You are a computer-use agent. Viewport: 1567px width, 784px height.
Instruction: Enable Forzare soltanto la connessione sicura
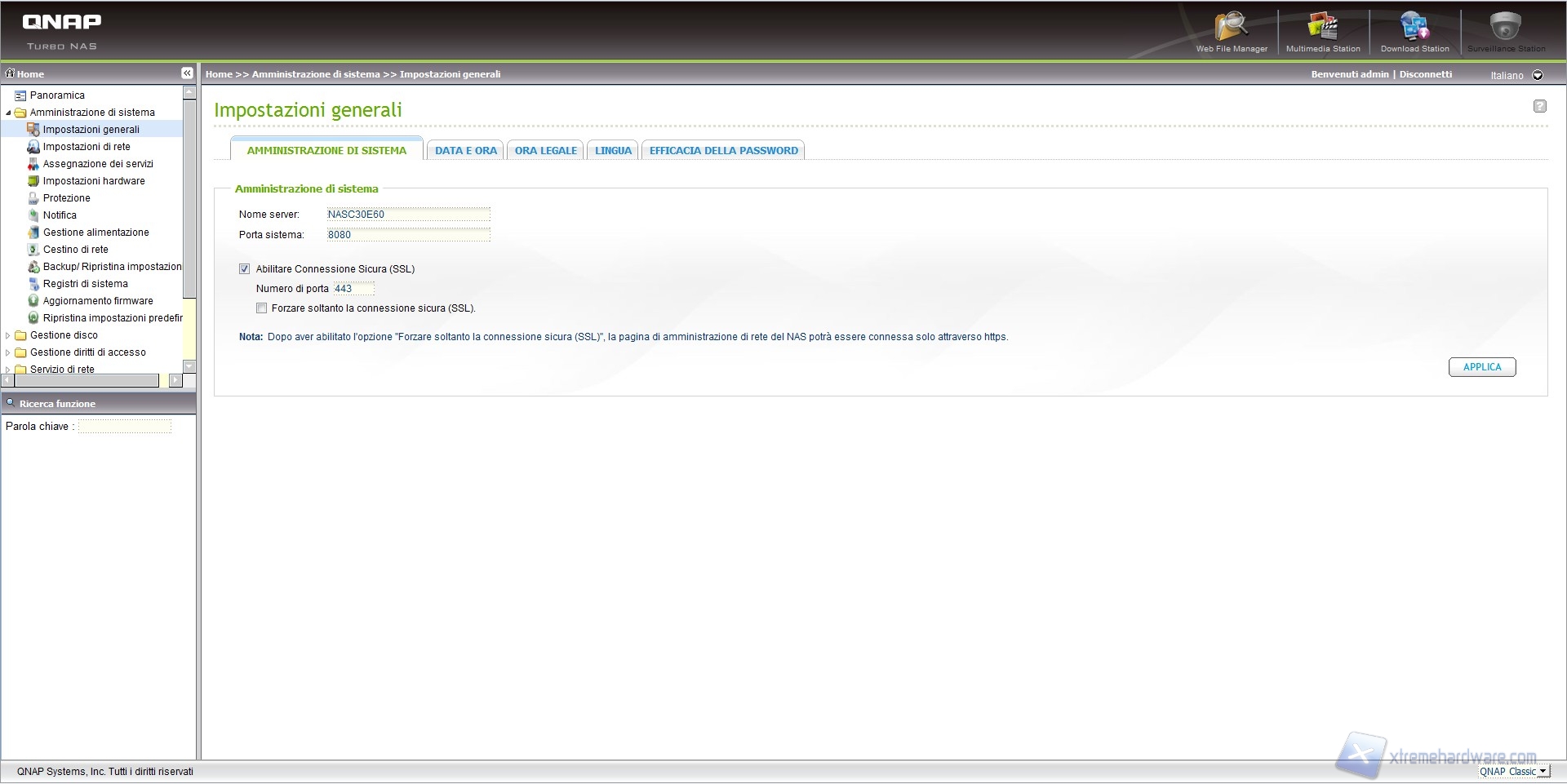262,308
